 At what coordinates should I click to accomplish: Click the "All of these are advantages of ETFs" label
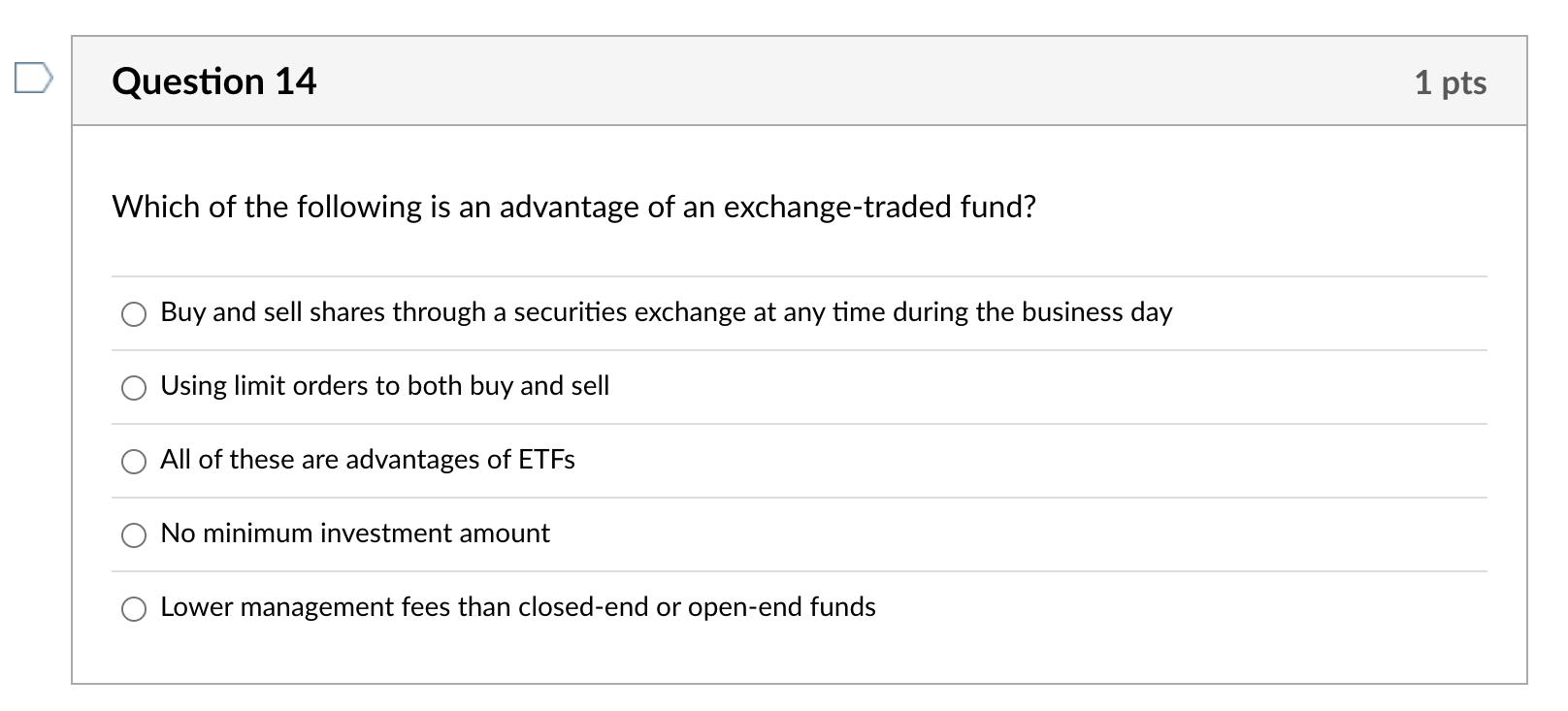(367, 460)
